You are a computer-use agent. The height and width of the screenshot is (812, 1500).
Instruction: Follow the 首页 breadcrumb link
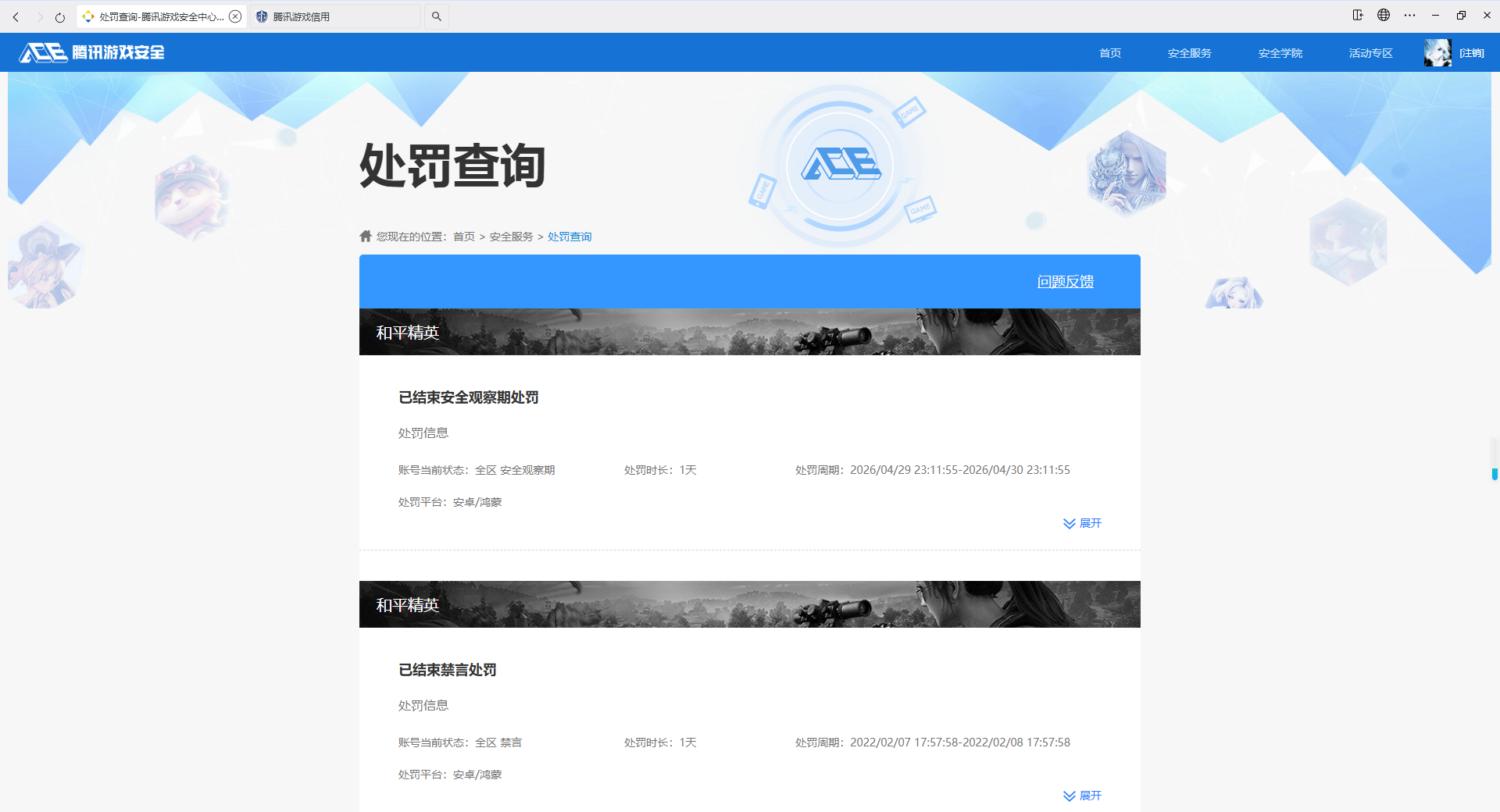tap(464, 237)
